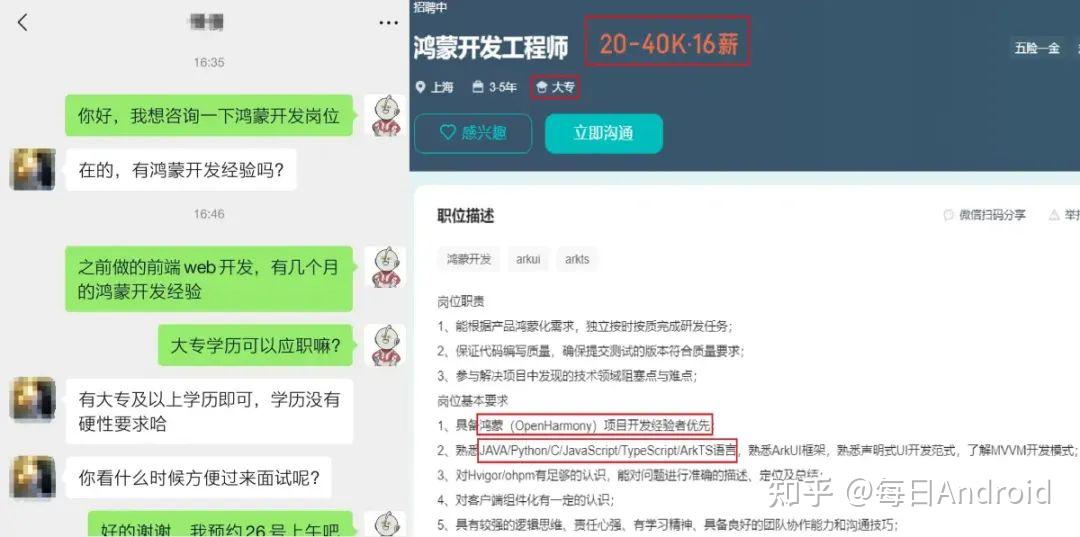Click the 鸿蒙开发工程师 job title
Screen dimensions: 1080x537
coord(491,48)
